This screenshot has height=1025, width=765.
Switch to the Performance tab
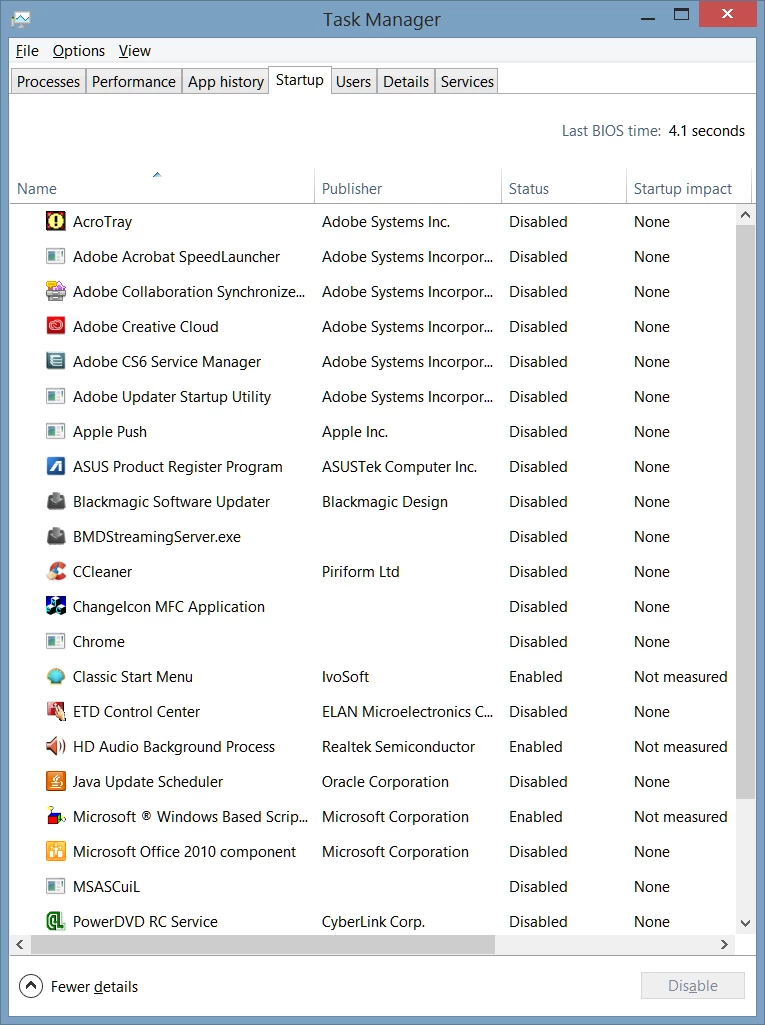[x=133, y=81]
